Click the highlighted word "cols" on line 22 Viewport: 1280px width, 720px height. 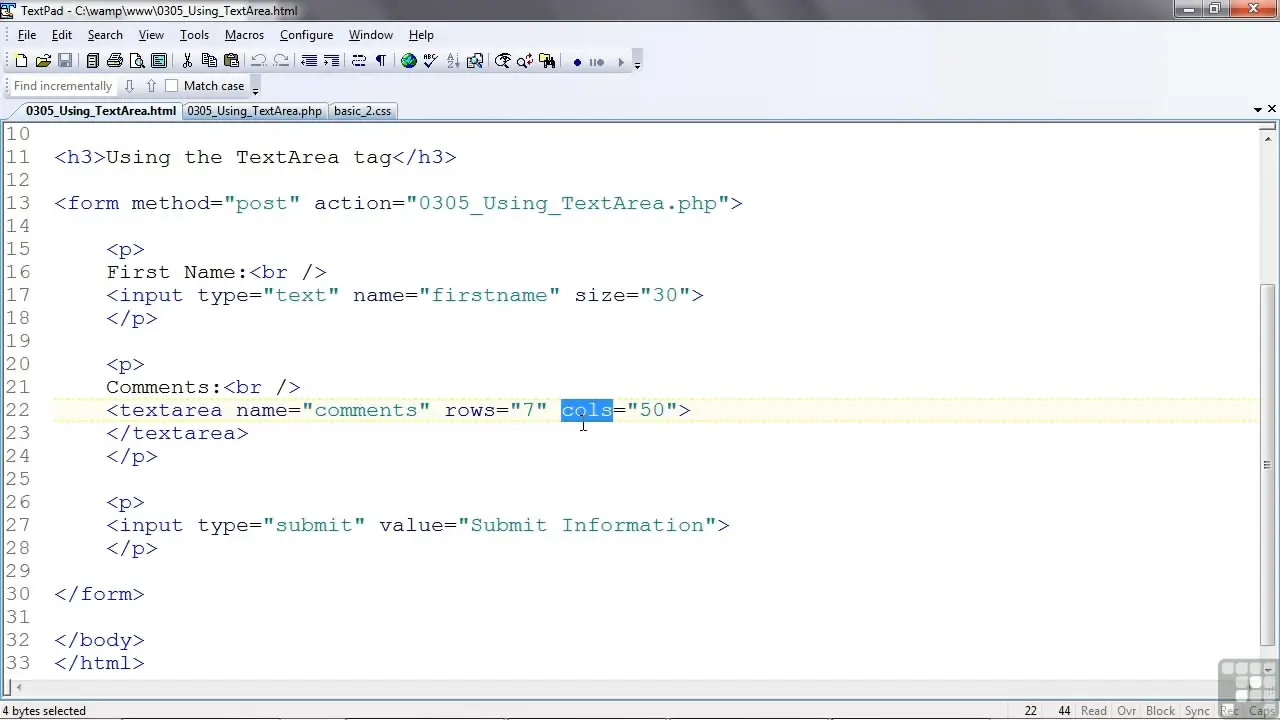pos(587,410)
